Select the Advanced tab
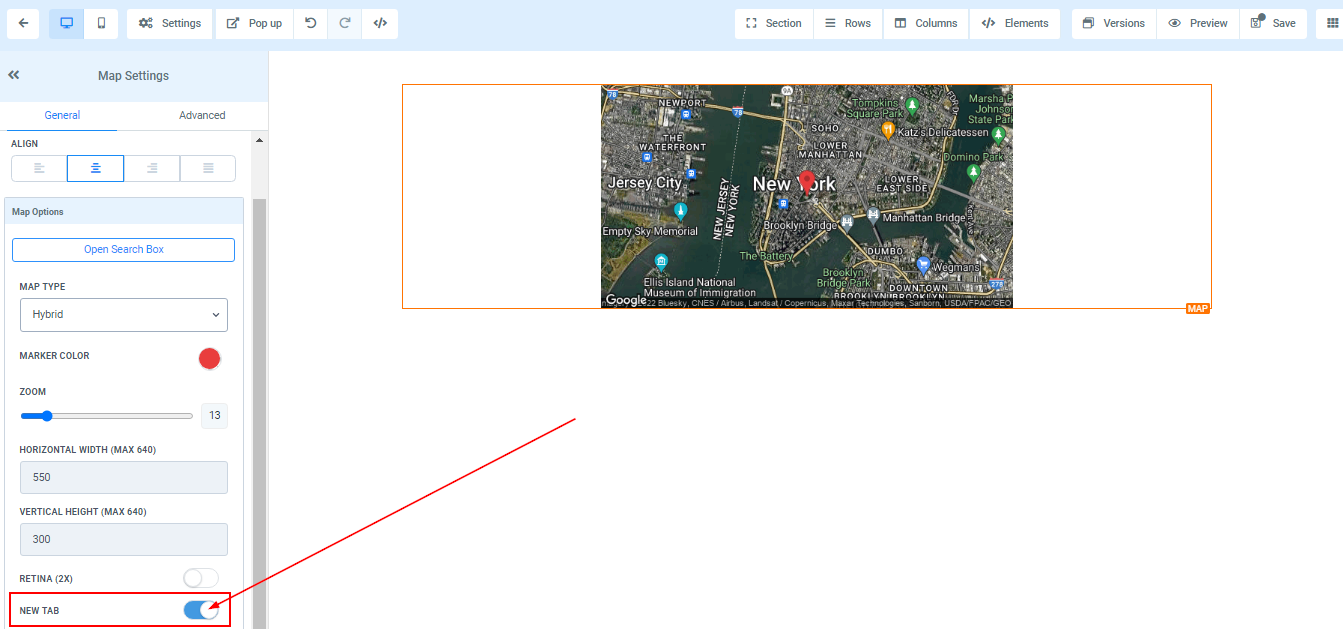Image resolution: width=1343 pixels, height=629 pixels. point(202,115)
